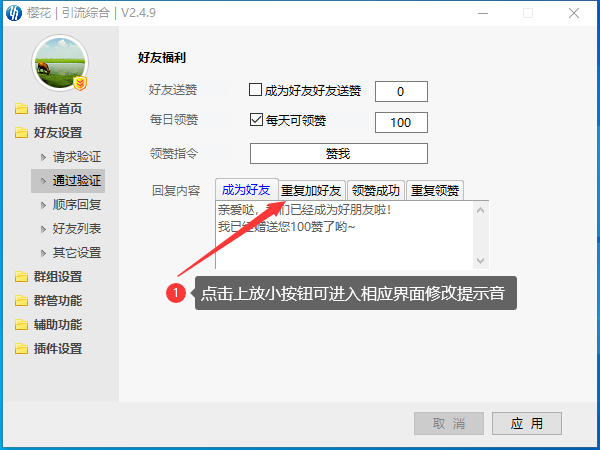
Task: Click the 应用 apply button
Action: click(x=527, y=423)
